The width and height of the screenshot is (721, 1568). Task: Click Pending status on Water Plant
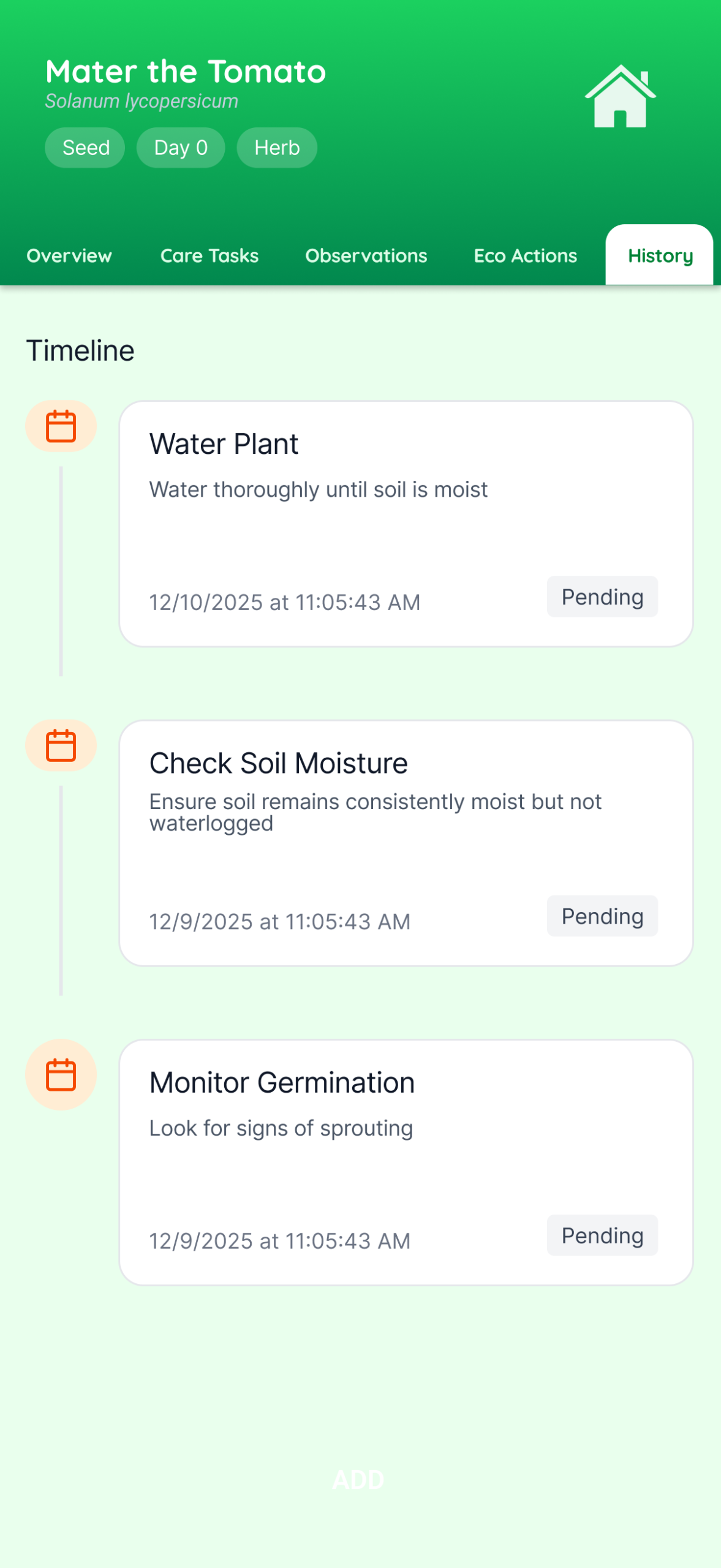click(602, 597)
